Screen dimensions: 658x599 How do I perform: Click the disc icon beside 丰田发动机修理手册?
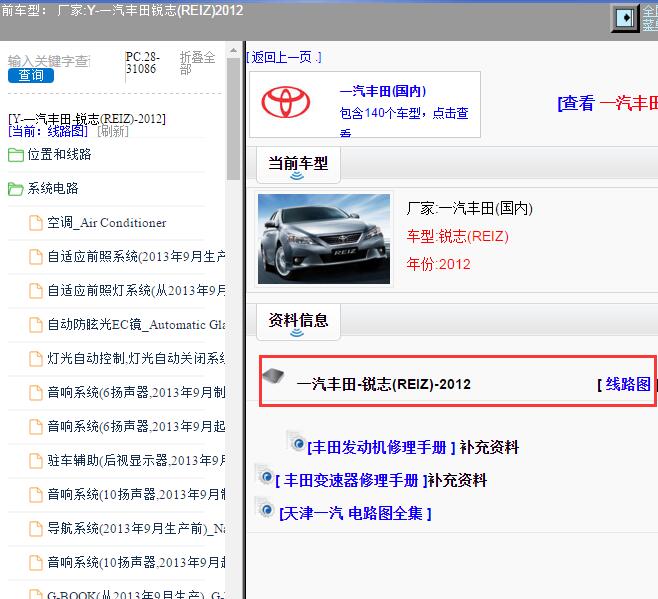[296, 441]
